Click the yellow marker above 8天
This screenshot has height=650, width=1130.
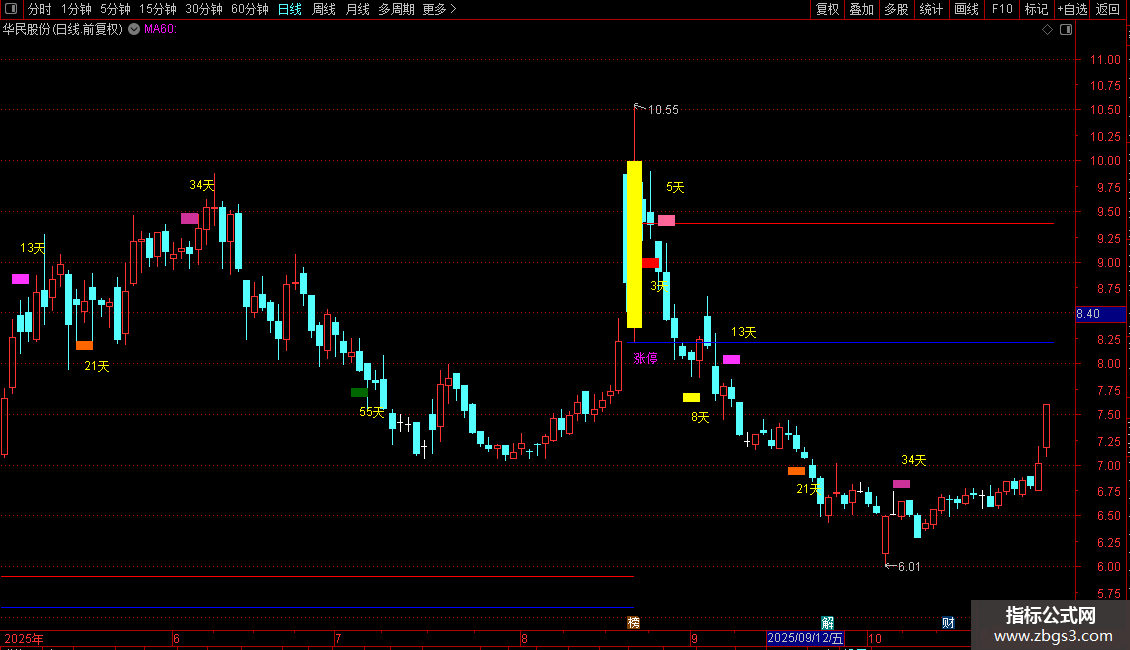coord(691,397)
